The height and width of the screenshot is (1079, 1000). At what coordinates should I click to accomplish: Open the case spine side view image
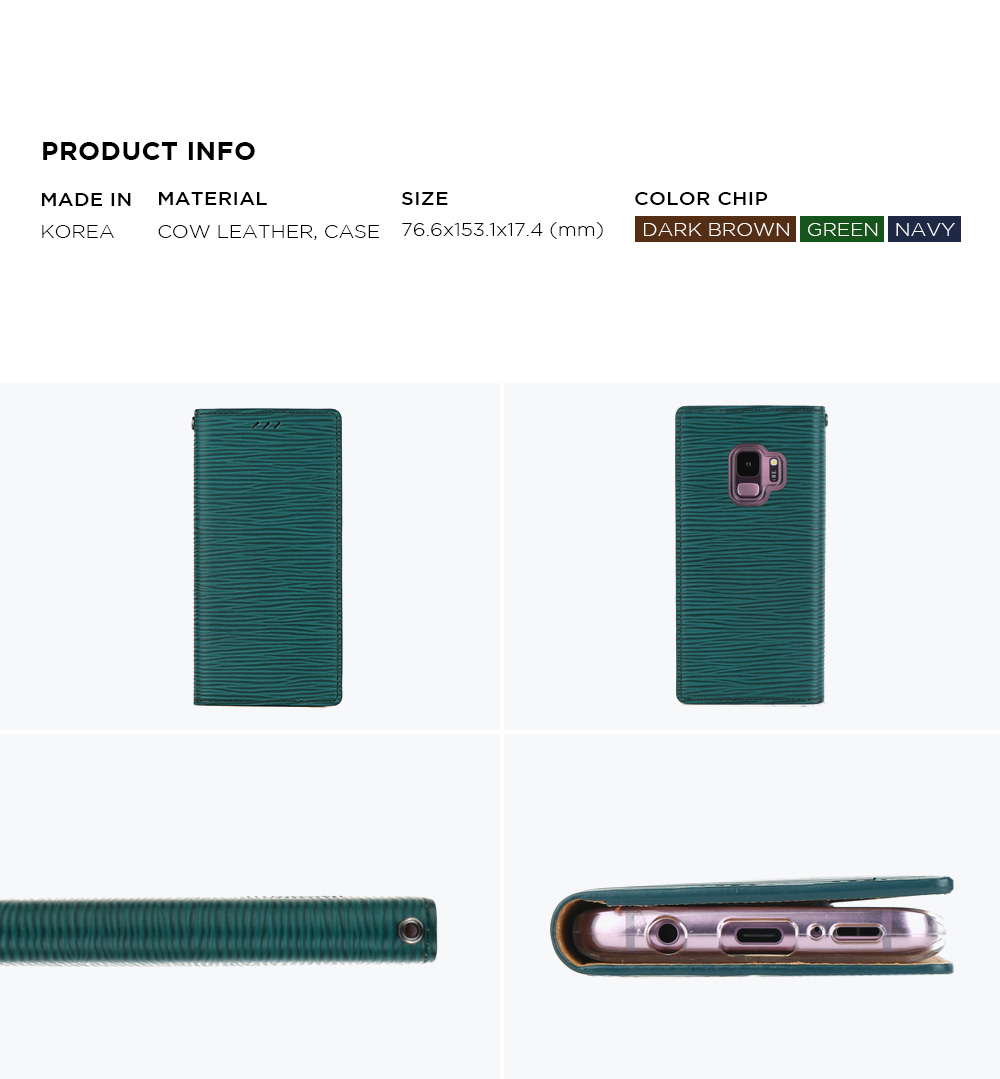(x=250, y=906)
